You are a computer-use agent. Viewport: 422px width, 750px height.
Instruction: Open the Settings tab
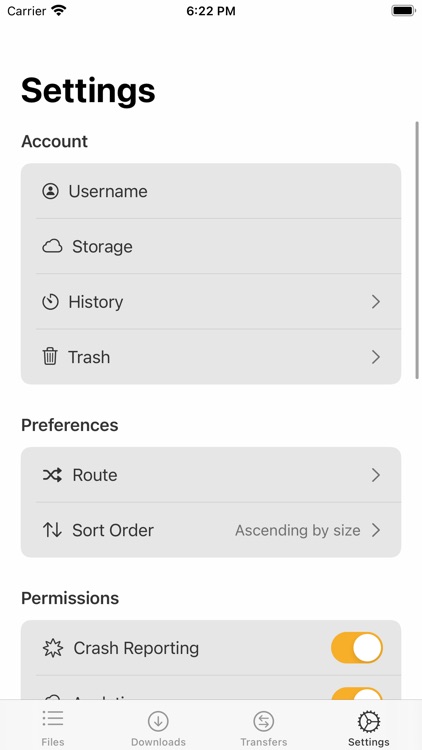369,728
